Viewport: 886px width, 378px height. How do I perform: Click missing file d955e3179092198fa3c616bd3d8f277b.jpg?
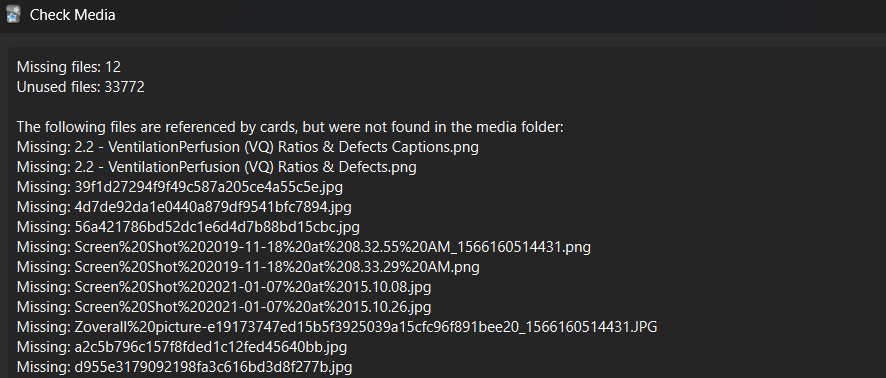point(184,367)
